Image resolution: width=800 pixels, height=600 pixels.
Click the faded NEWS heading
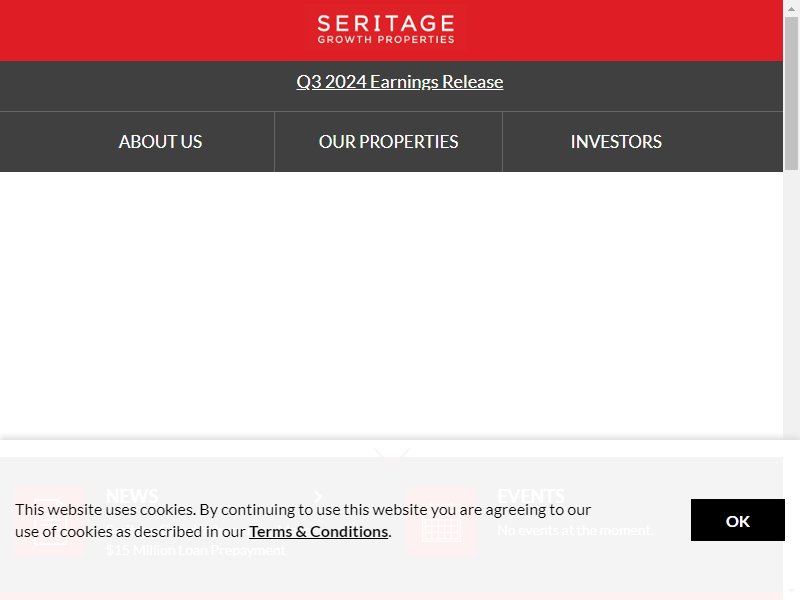132,495
